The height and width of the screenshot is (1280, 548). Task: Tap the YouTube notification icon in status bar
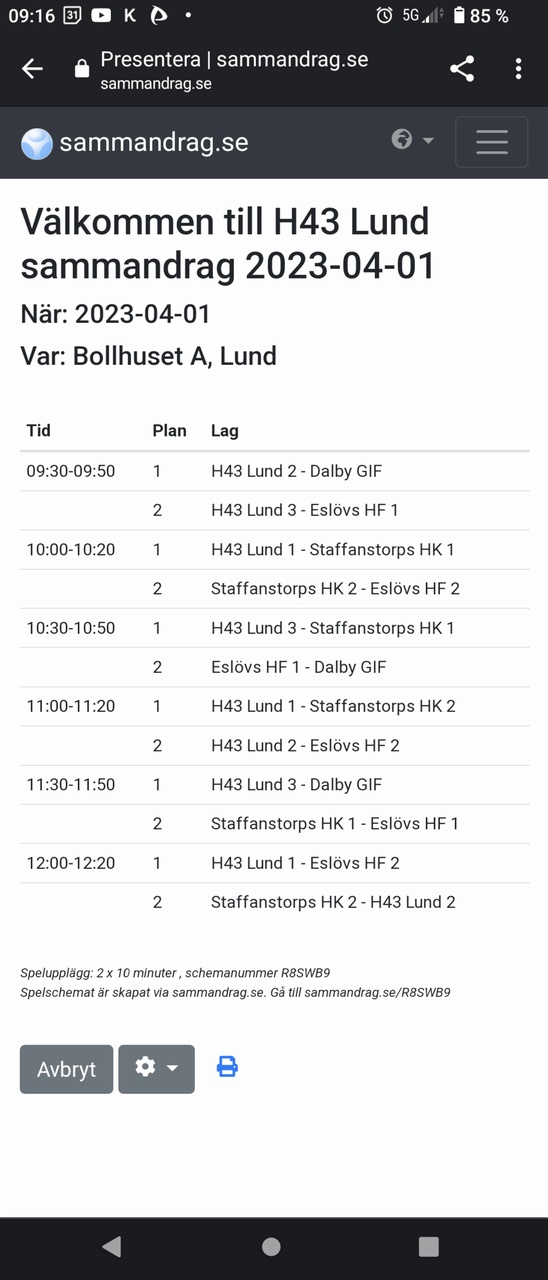[101, 15]
